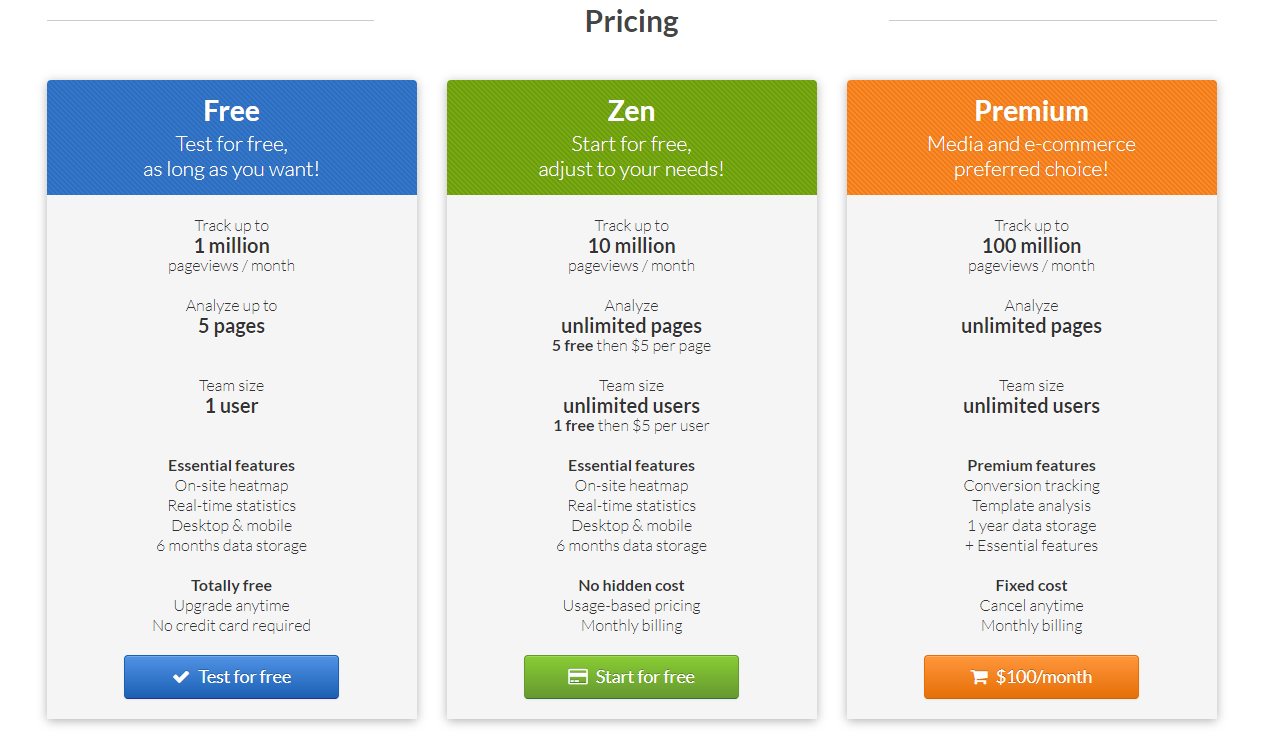Click the Free plan's 5 pages text
Screen dimensions: 1282x741
pyautogui.click(x=231, y=326)
